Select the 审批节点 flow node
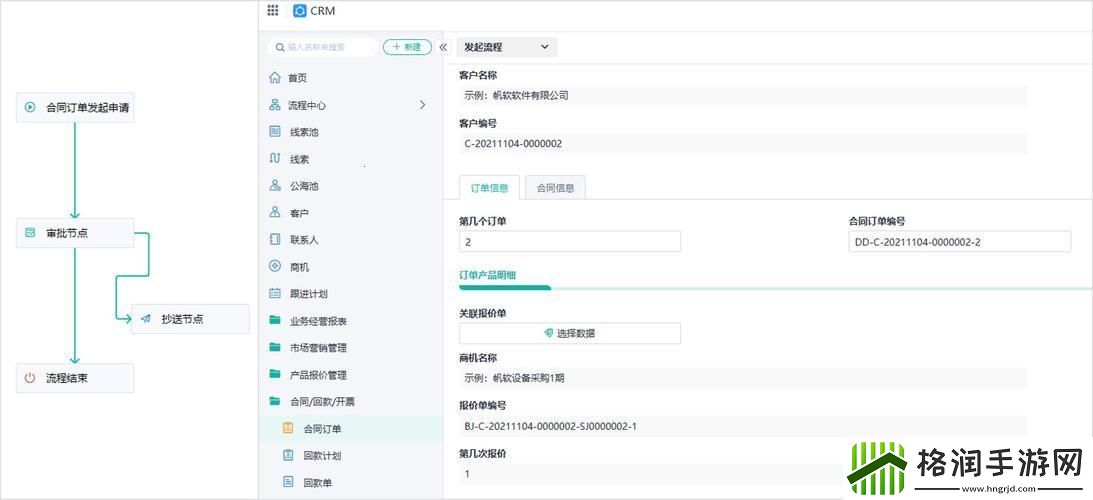 tap(75, 233)
